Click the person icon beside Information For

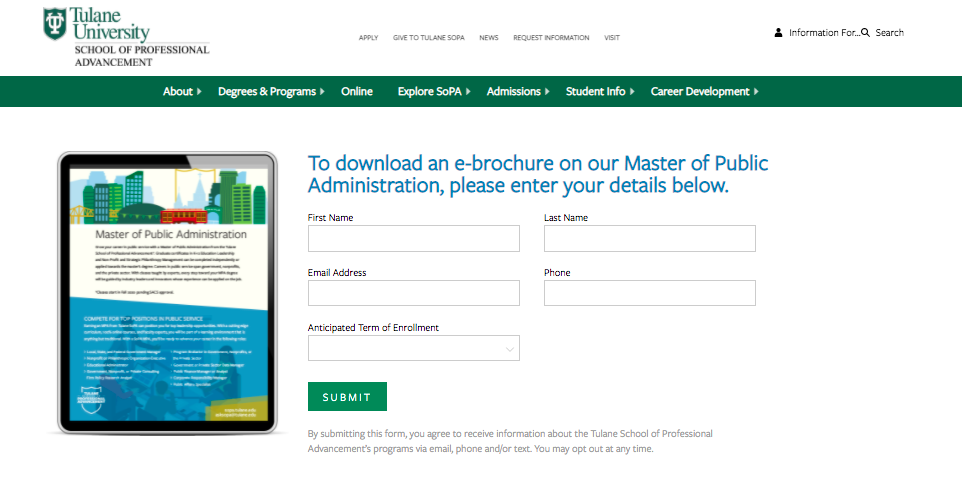click(x=778, y=33)
